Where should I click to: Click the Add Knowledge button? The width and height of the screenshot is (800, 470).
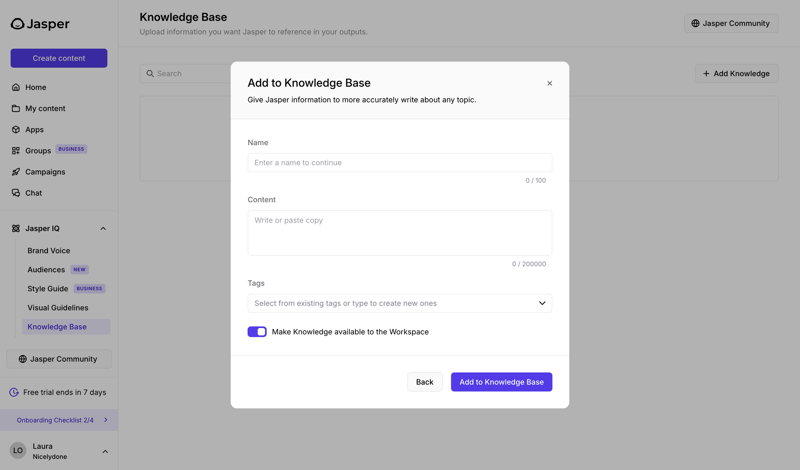pyautogui.click(x=737, y=73)
